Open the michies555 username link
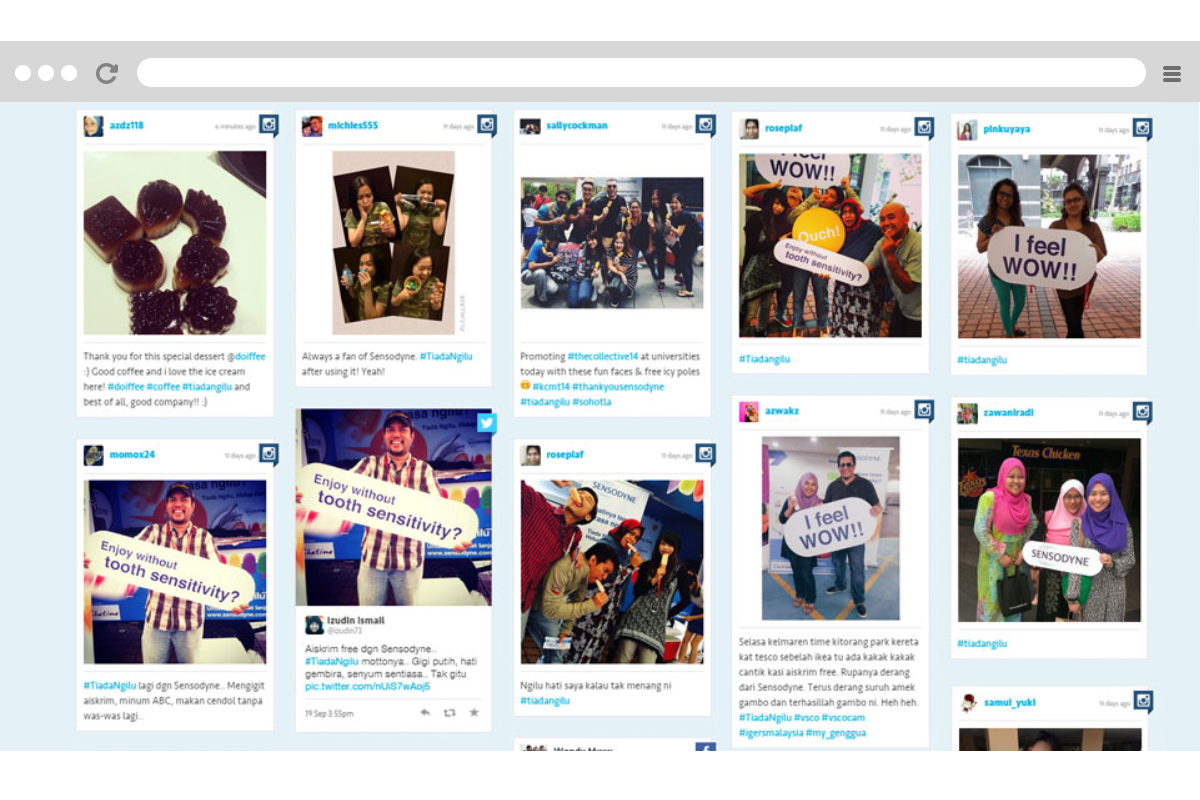 tap(353, 126)
